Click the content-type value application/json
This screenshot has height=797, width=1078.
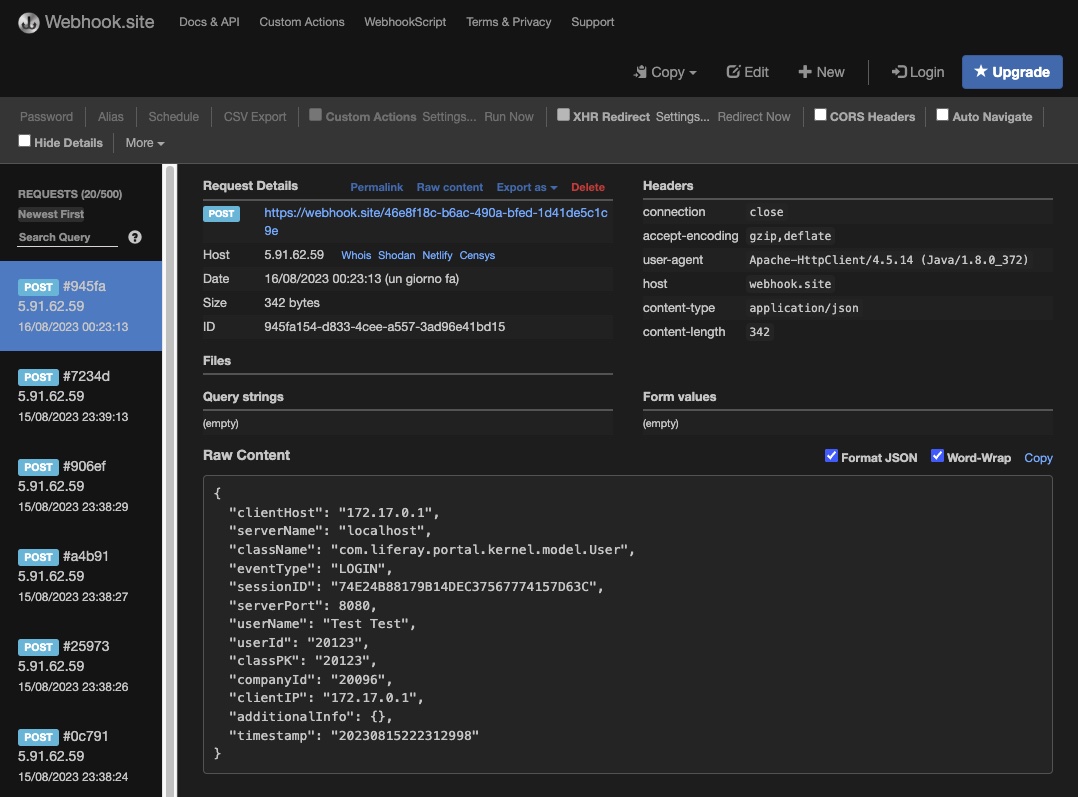tap(804, 308)
